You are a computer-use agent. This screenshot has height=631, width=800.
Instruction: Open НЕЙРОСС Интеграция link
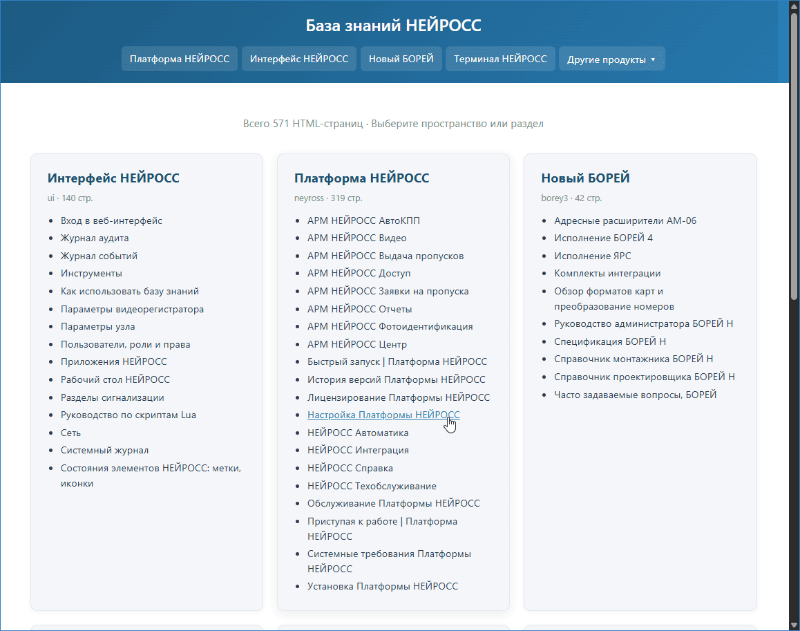coord(358,450)
